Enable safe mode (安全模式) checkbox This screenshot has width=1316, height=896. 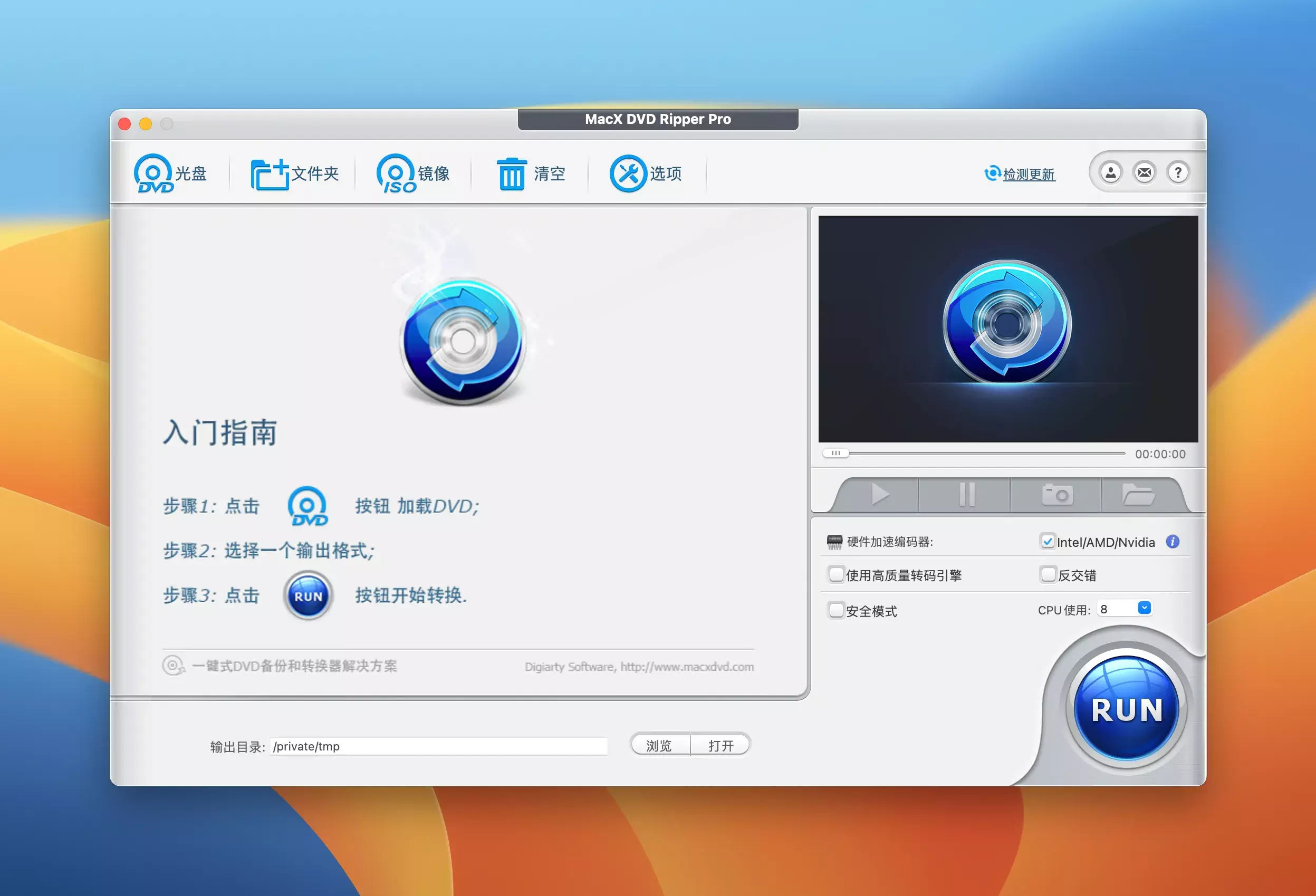click(x=836, y=610)
